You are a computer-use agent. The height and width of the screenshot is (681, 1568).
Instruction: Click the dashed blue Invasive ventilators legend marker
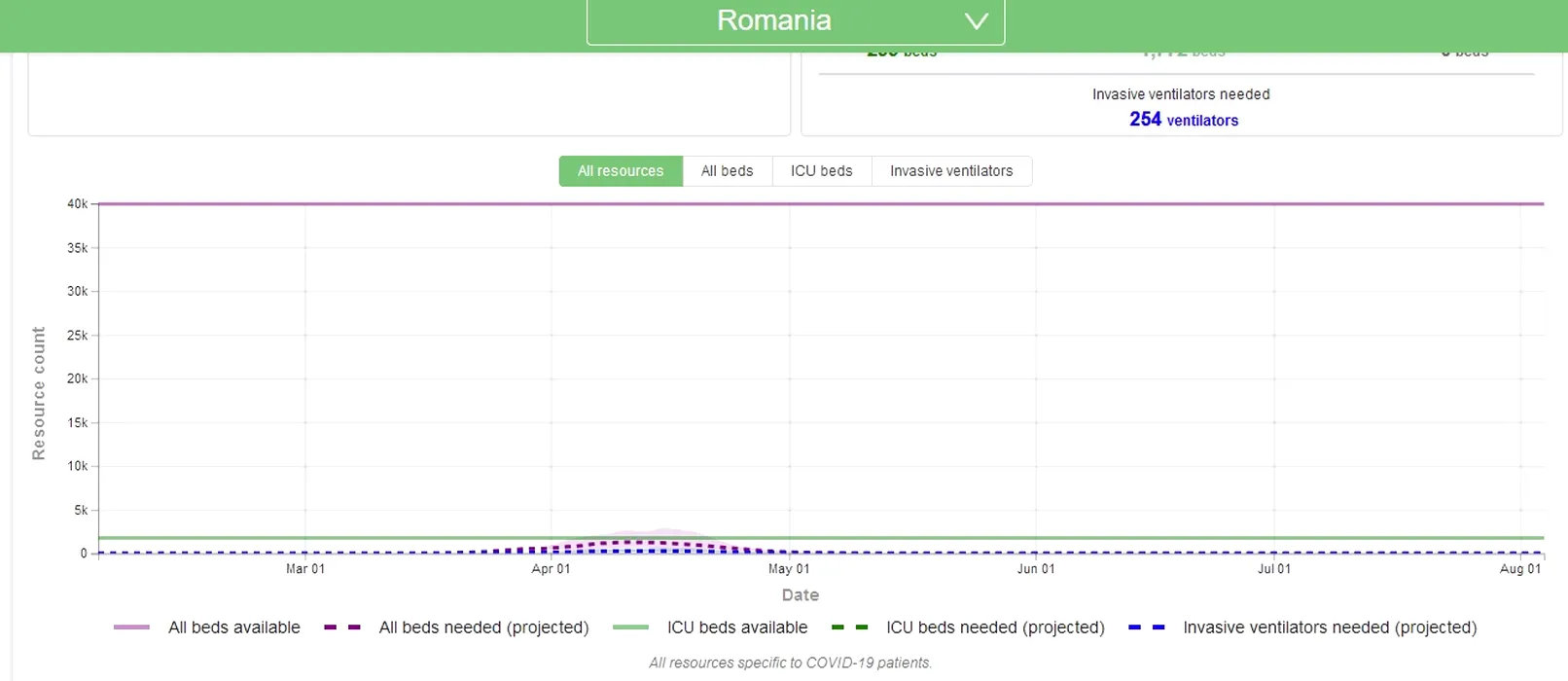1146,627
